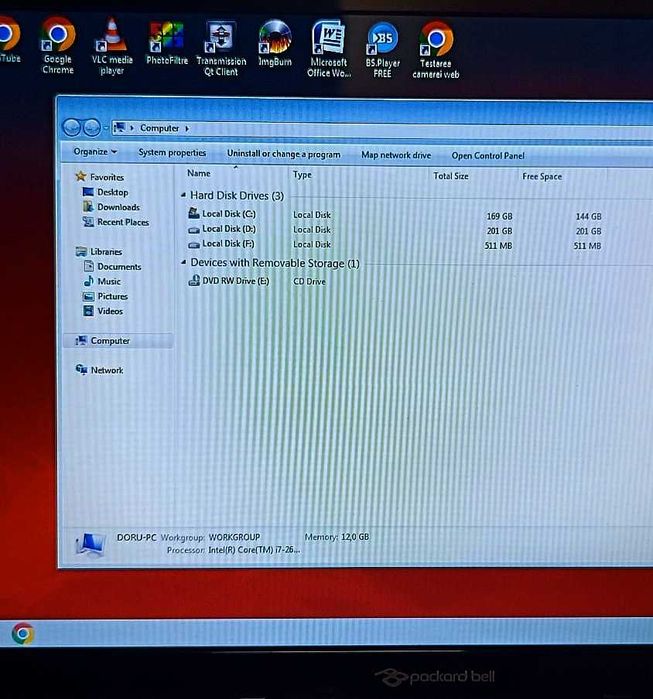Click Open Control Panel
Screen dimensions: 653x699
488,156
